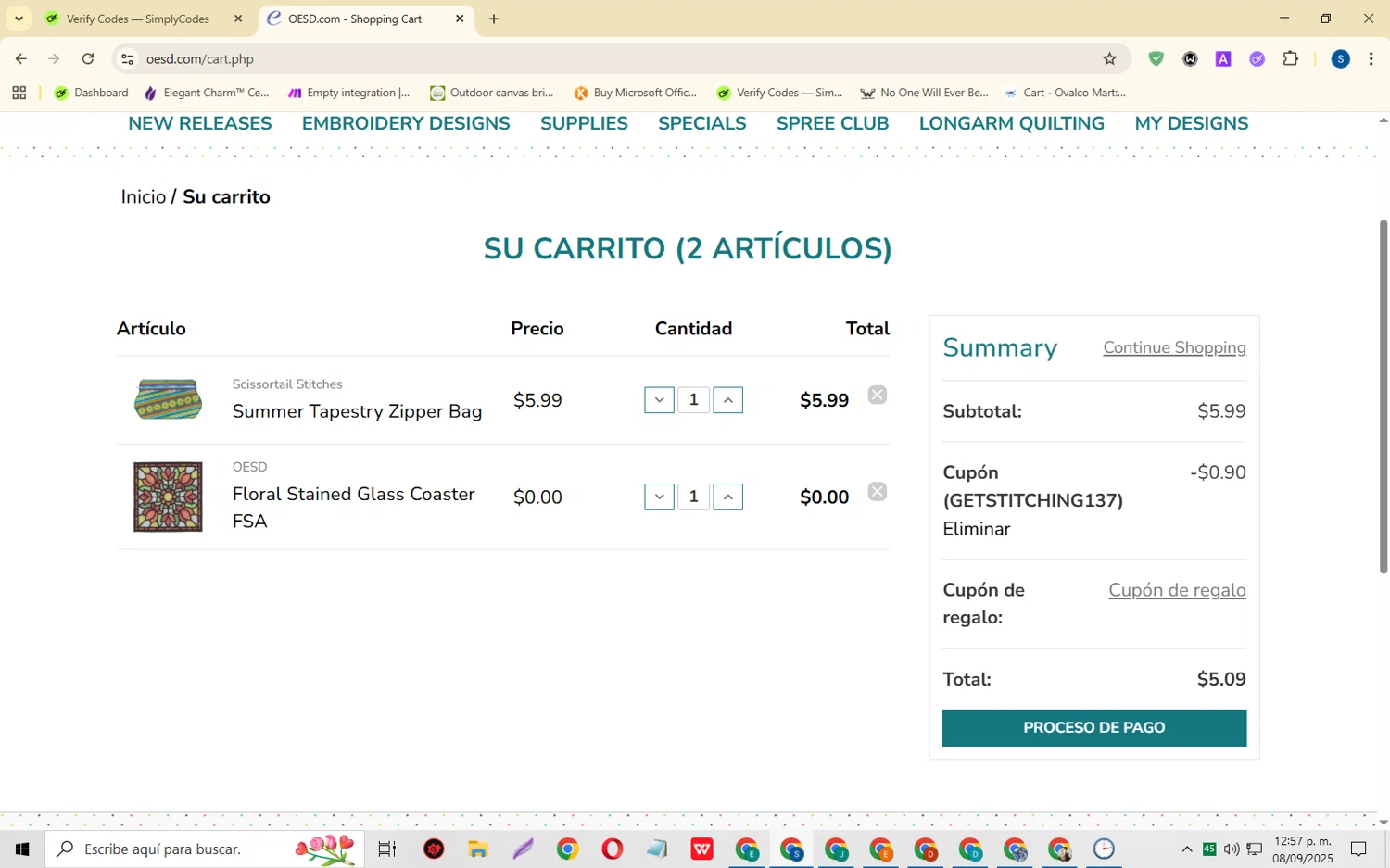Click the PROCESO DE PAGO button
The width and height of the screenshot is (1390, 868).
(1094, 728)
